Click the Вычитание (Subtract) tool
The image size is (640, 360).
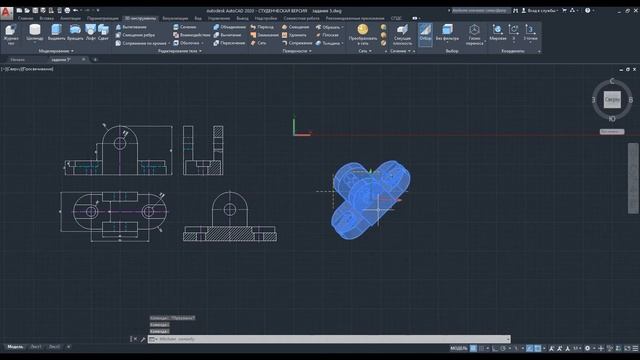(227, 35)
